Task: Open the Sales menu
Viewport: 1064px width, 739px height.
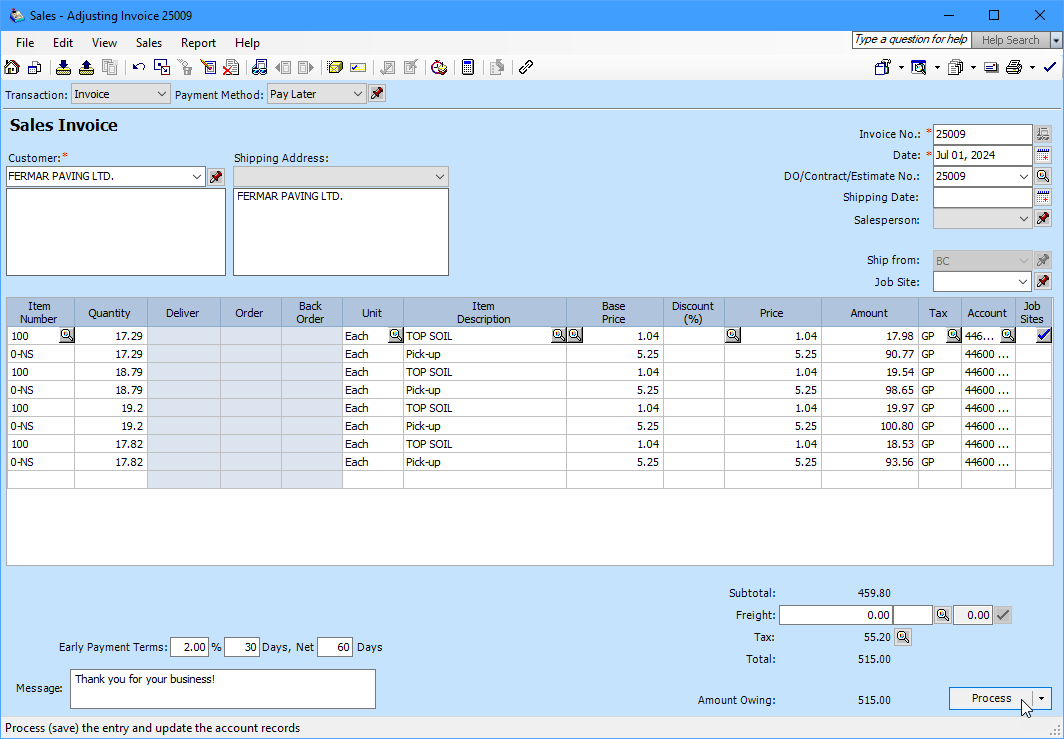Action: click(149, 43)
